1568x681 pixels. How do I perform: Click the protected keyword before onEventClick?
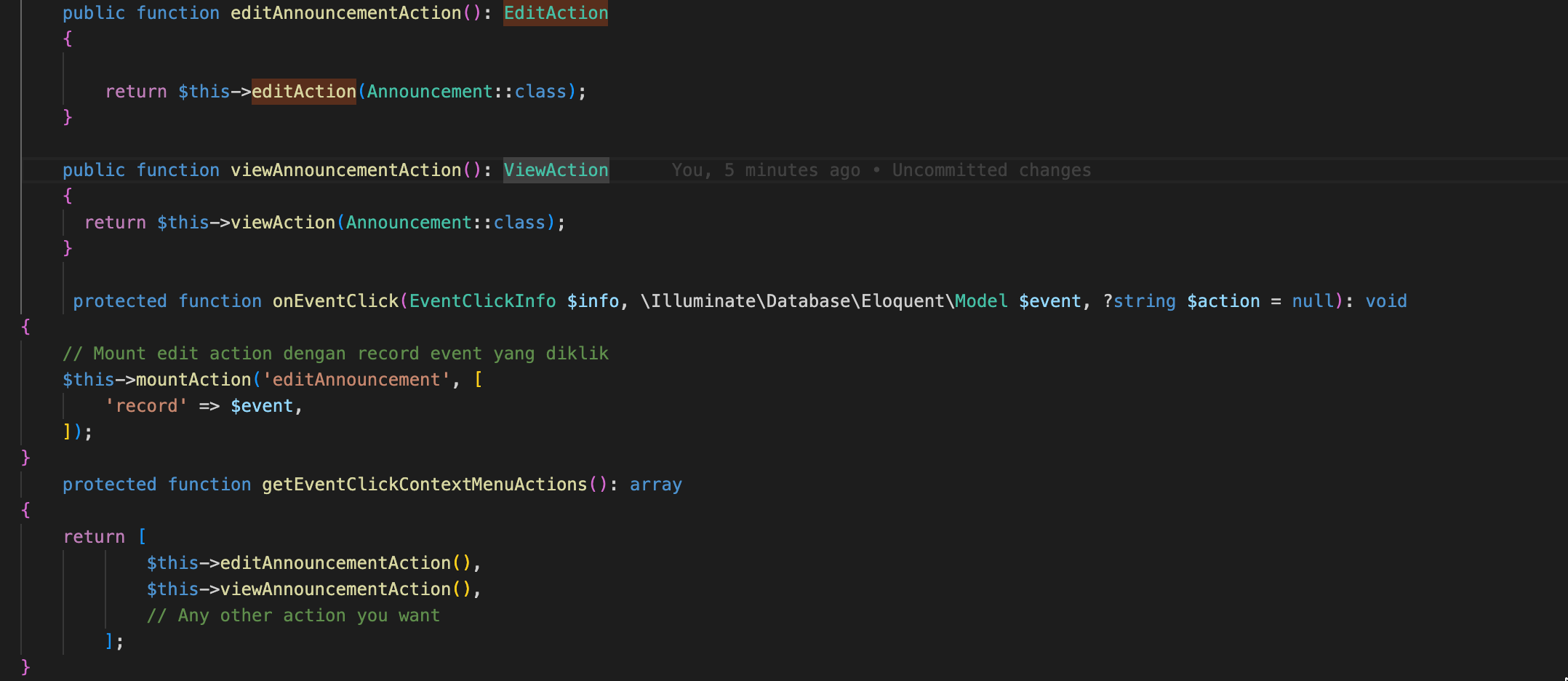(120, 301)
